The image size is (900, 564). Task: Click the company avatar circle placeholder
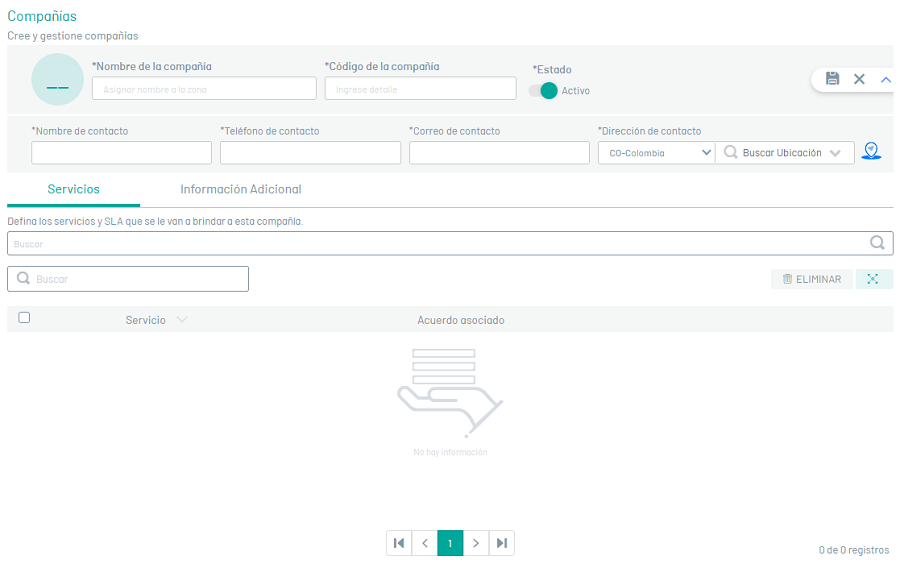(58, 80)
